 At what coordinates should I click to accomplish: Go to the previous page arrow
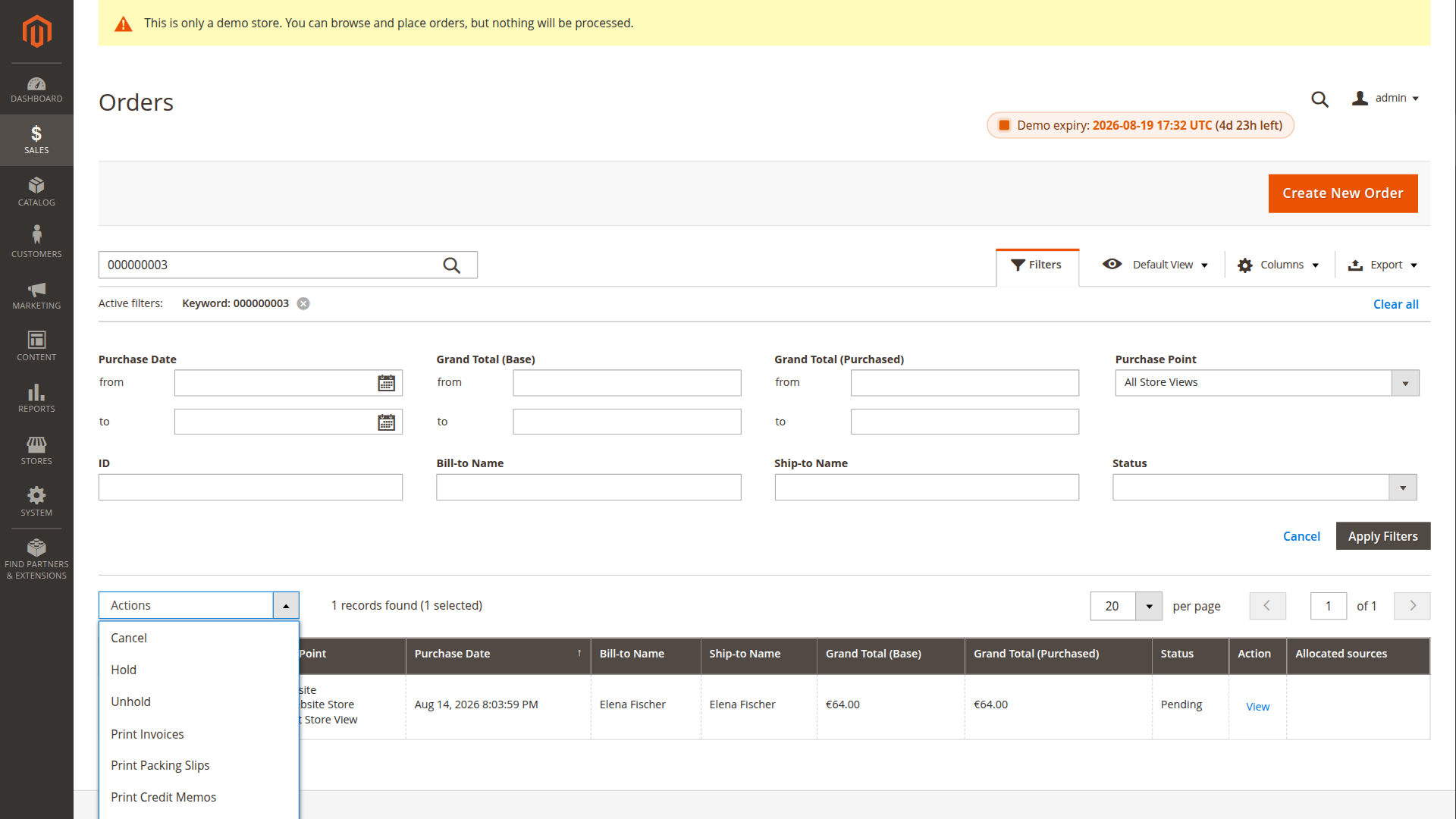1267,606
